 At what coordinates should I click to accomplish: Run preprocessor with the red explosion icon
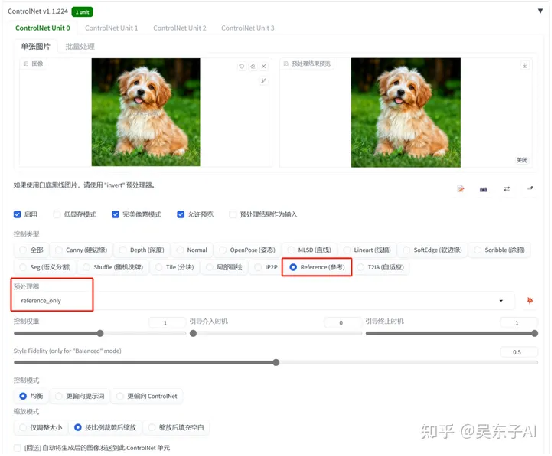coord(529,300)
